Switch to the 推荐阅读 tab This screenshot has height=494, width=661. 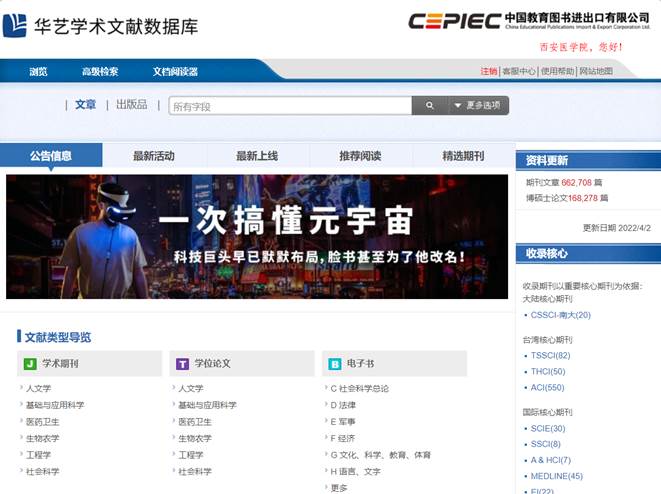pos(360,156)
